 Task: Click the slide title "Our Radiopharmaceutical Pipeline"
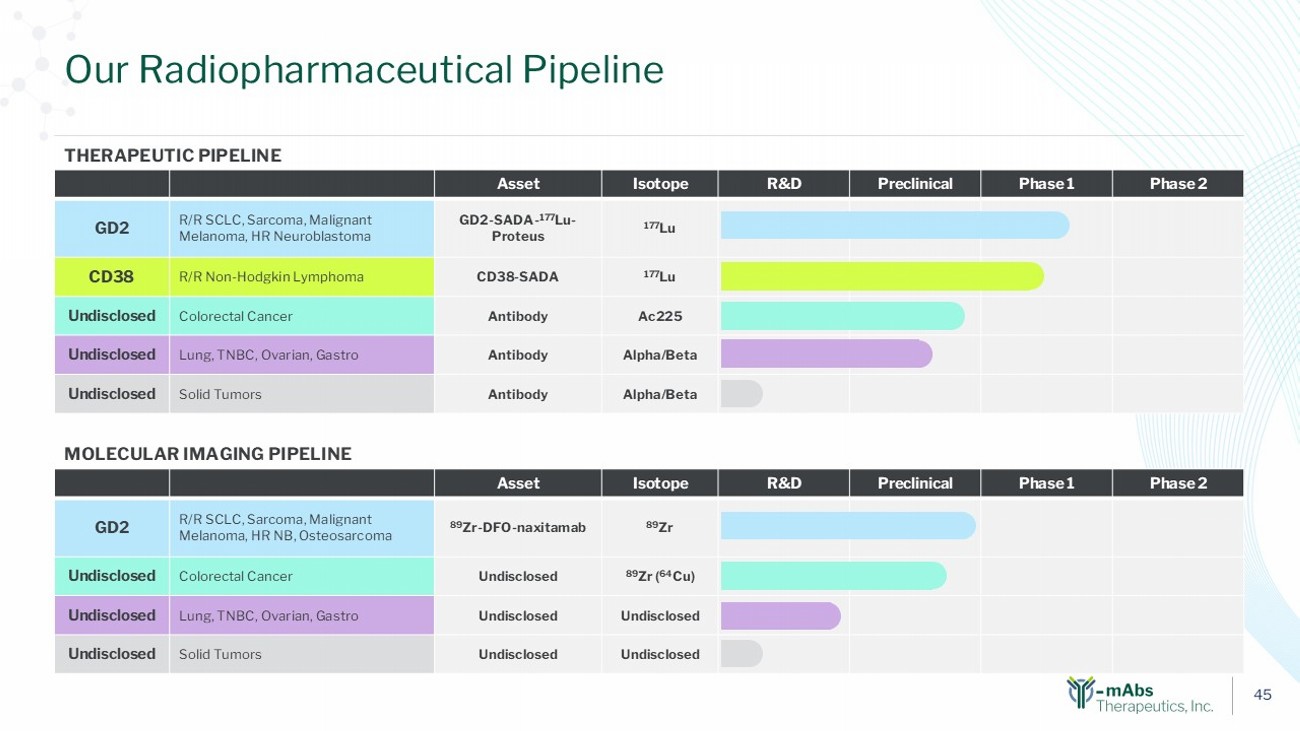364,69
